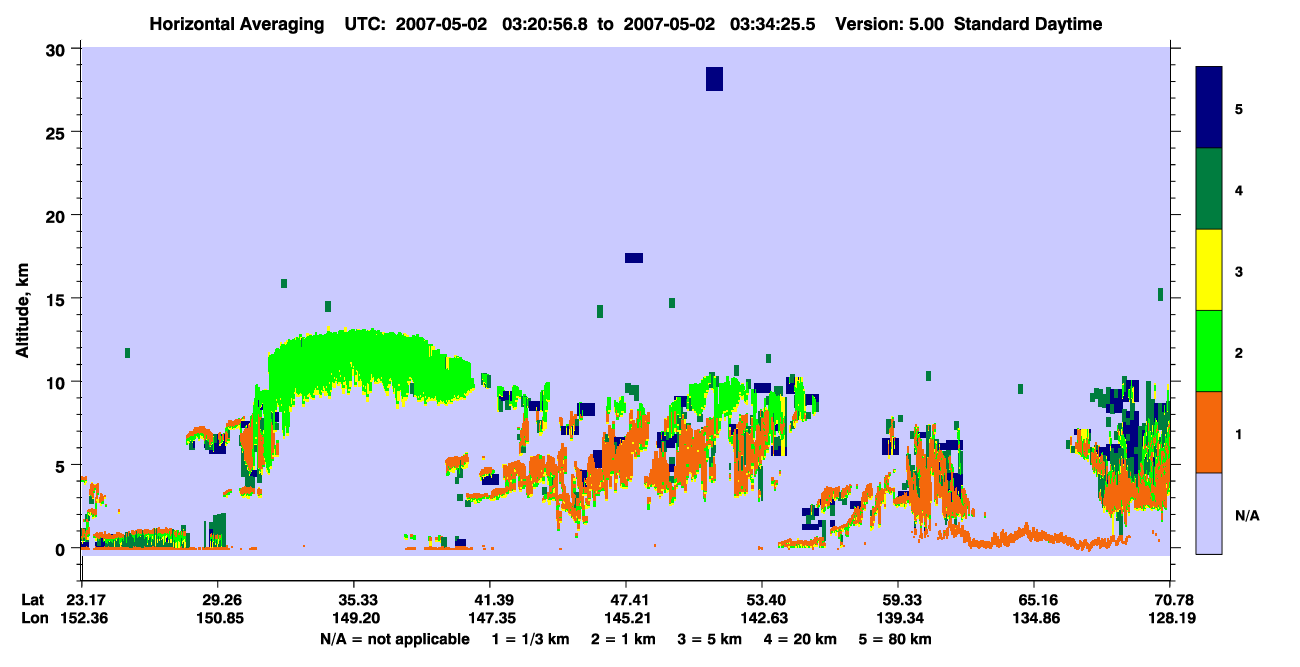Click the 15 km altitude tick label
The height and width of the screenshot is (667, 1300).
click(x=57, y=299)
